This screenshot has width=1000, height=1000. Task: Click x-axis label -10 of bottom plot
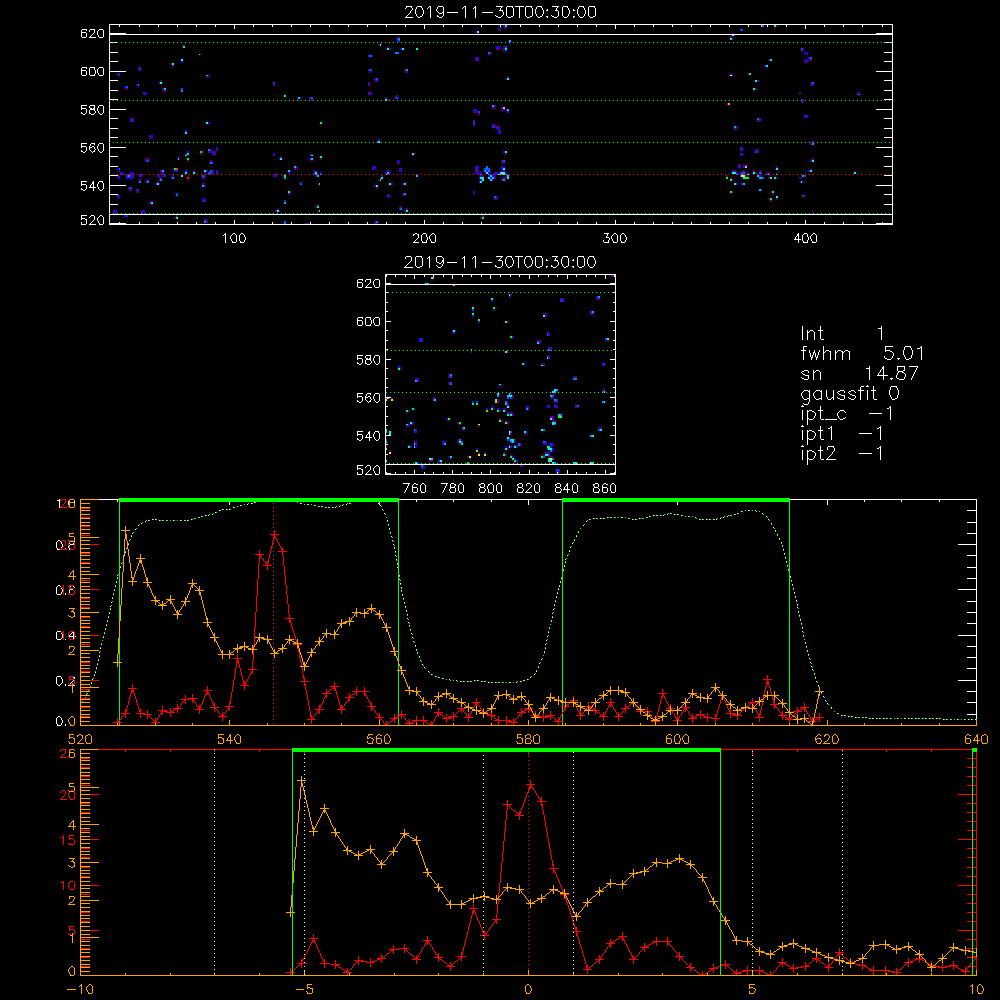pyautogui.click(x=80, y=989)
